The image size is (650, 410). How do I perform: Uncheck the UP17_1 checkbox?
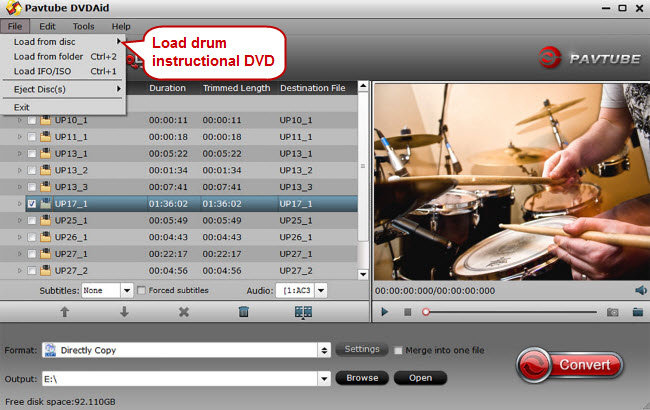tap(32, 204)
